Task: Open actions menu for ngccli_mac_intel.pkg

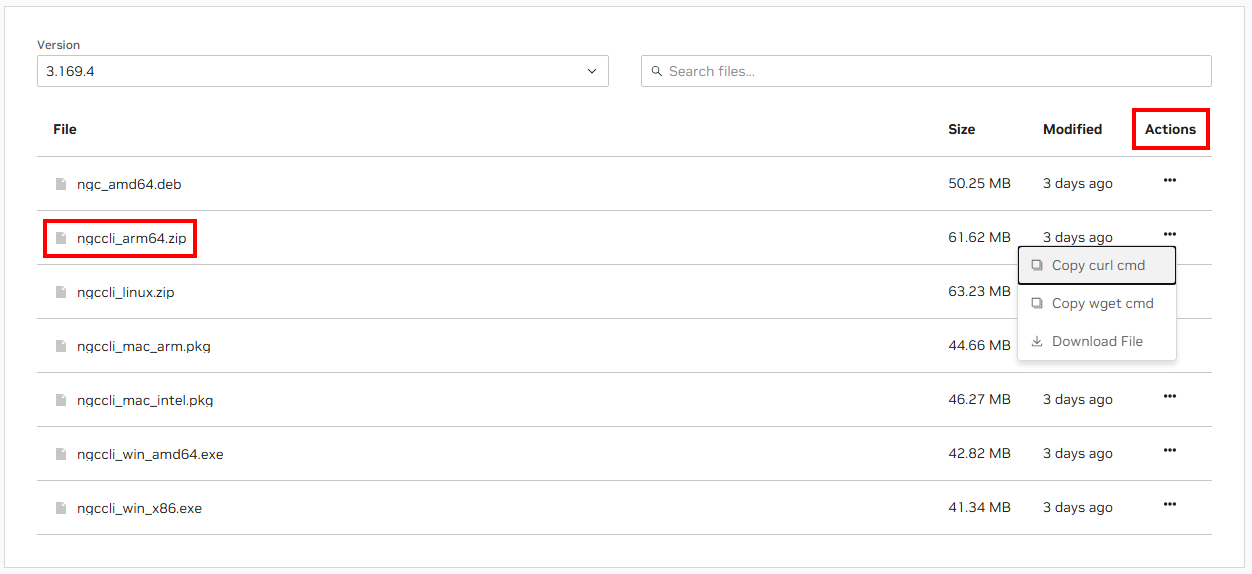Action: (1169, 397)
